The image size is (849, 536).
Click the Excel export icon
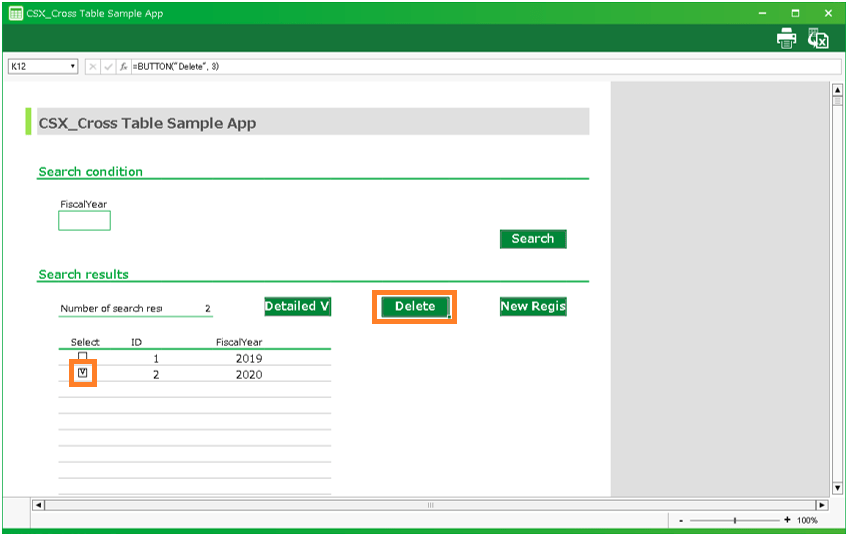pos(818,39)
